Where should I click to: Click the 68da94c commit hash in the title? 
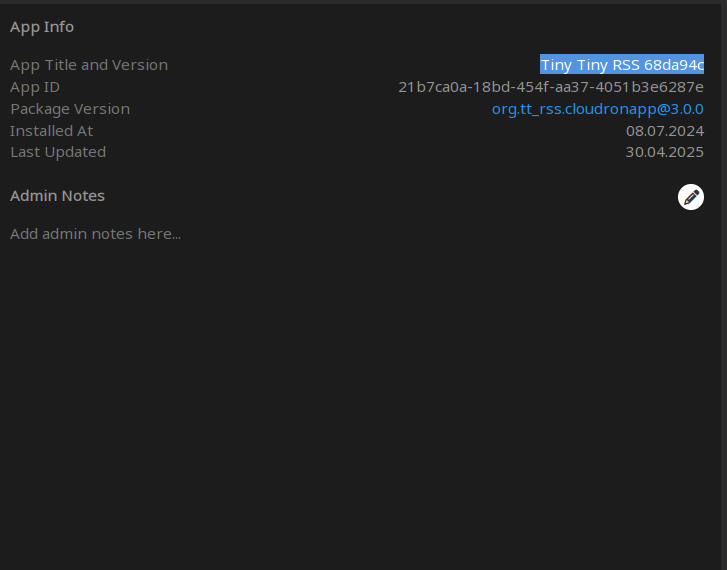(674, 65)
